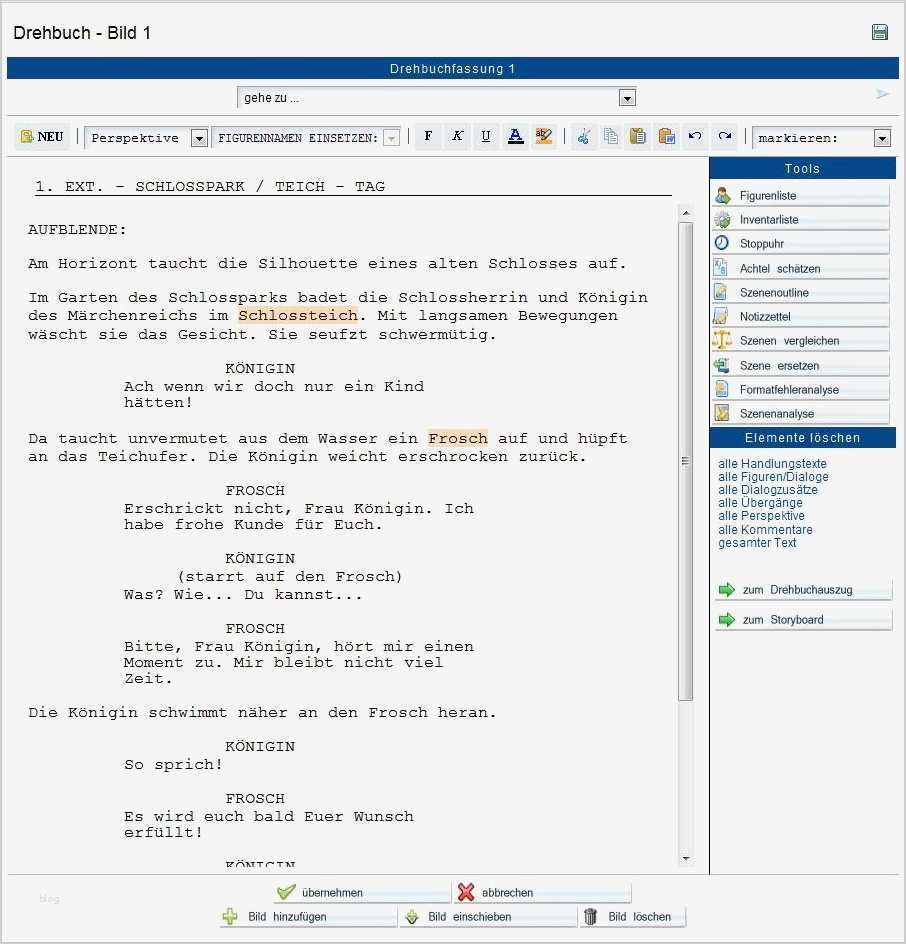The height and width of the screenshot is (944, 906).
Task: Undo the last edit
Action: 694,136
